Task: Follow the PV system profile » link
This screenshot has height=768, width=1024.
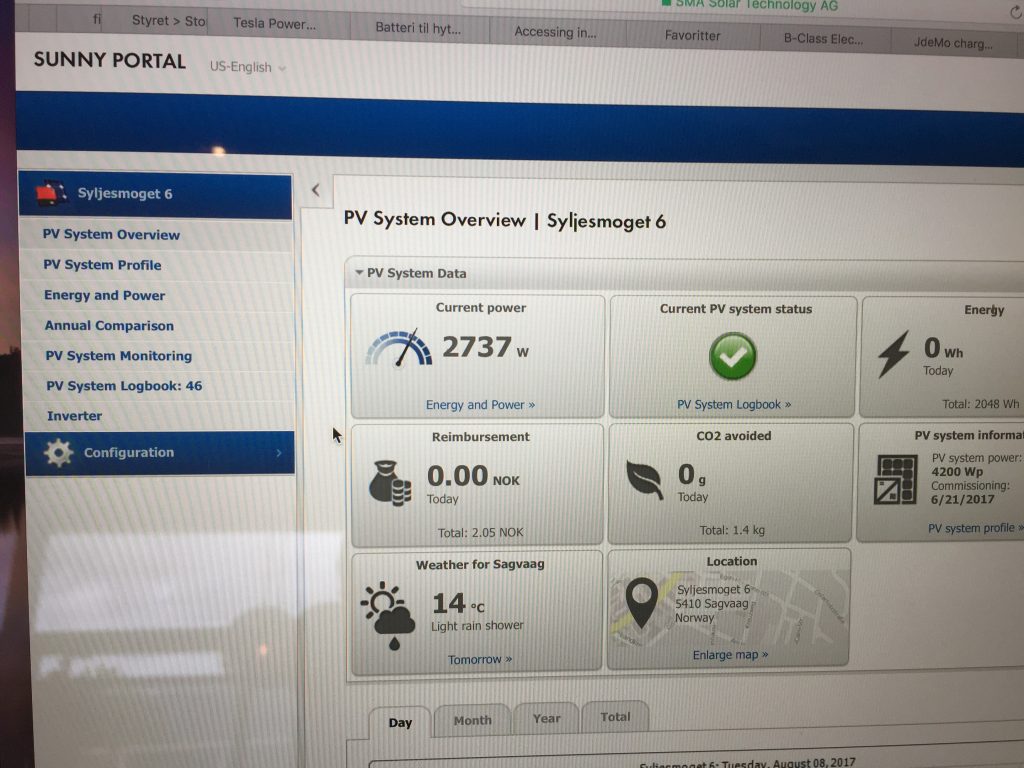Action: pos(976,528)
